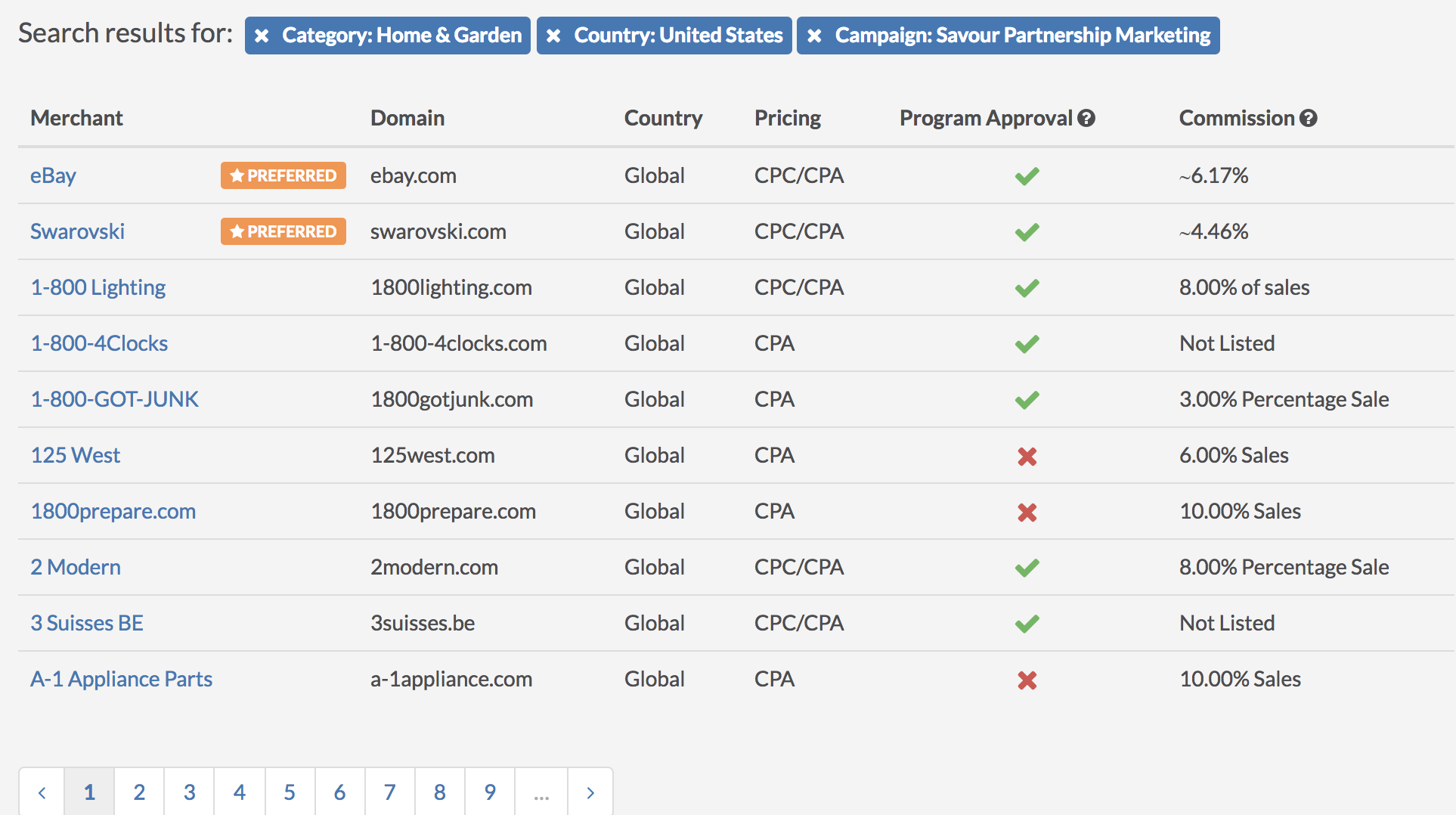This screenshot has width=1456, height=815.
Task: Go to results page 9
Action: [x=490, y=792]
